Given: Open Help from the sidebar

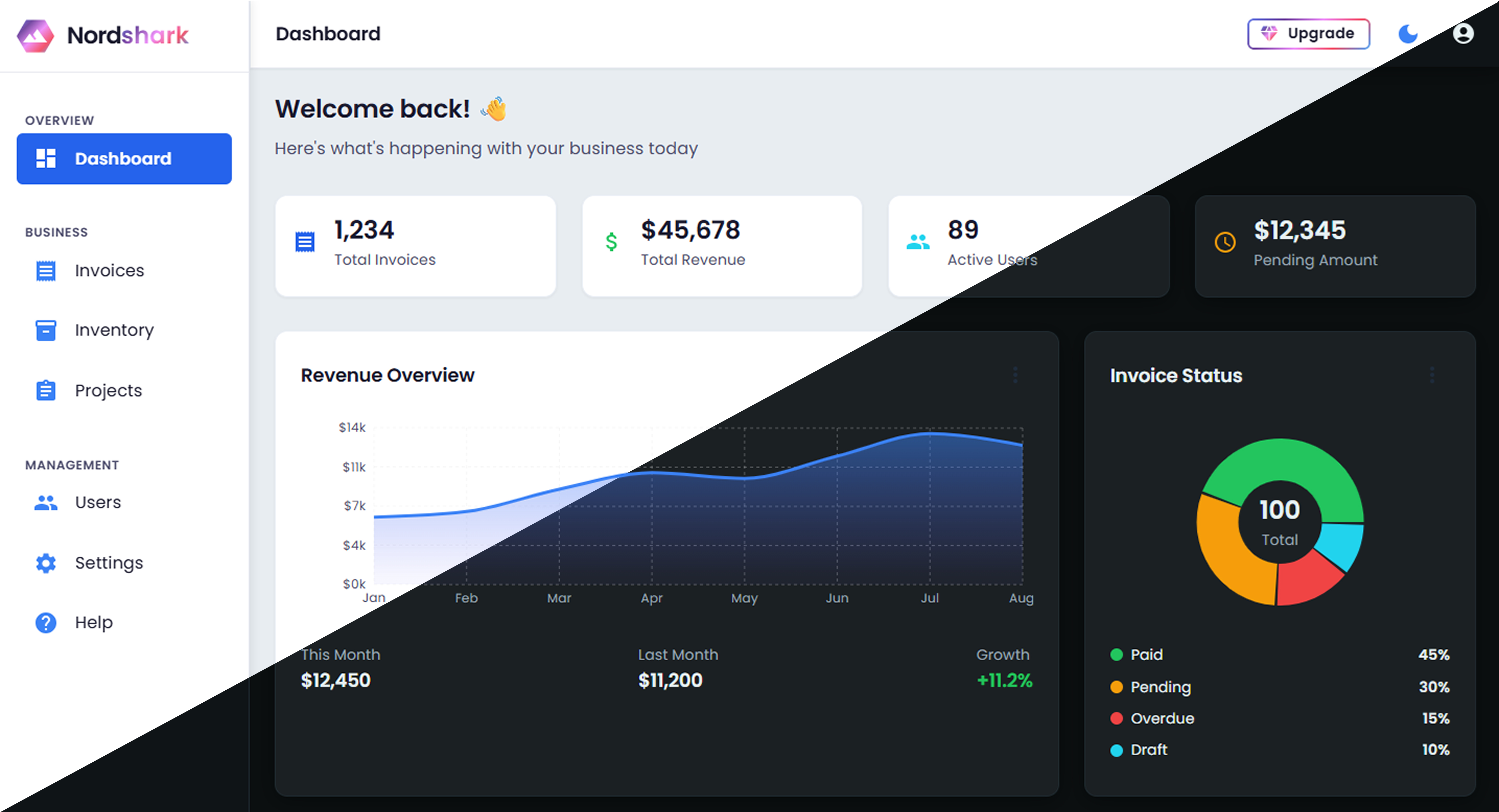Looking at the screenshot, I should coord(124,623).
